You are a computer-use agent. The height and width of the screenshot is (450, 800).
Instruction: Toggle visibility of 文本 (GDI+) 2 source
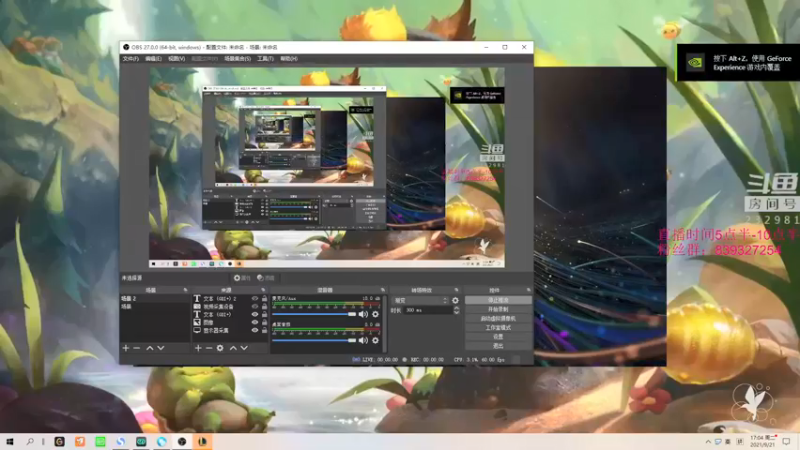[x=255, y=298]
